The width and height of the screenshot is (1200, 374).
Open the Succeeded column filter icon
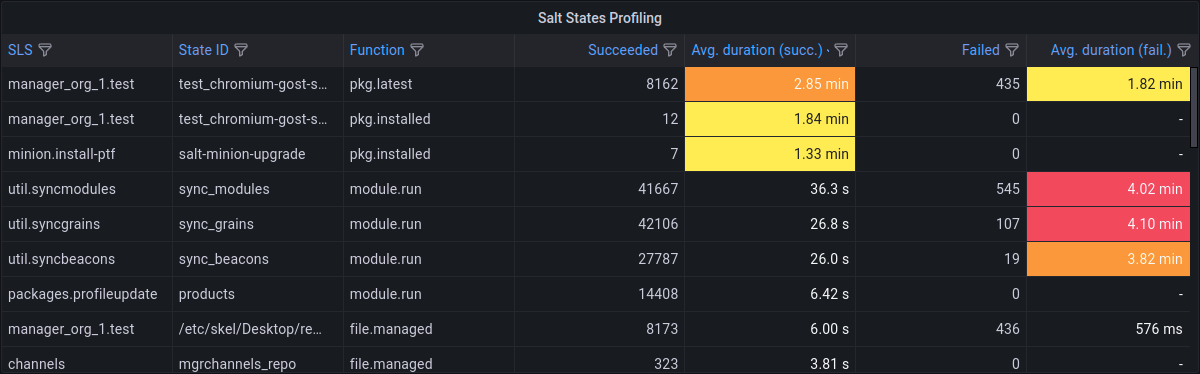click(x=671, y=49)
